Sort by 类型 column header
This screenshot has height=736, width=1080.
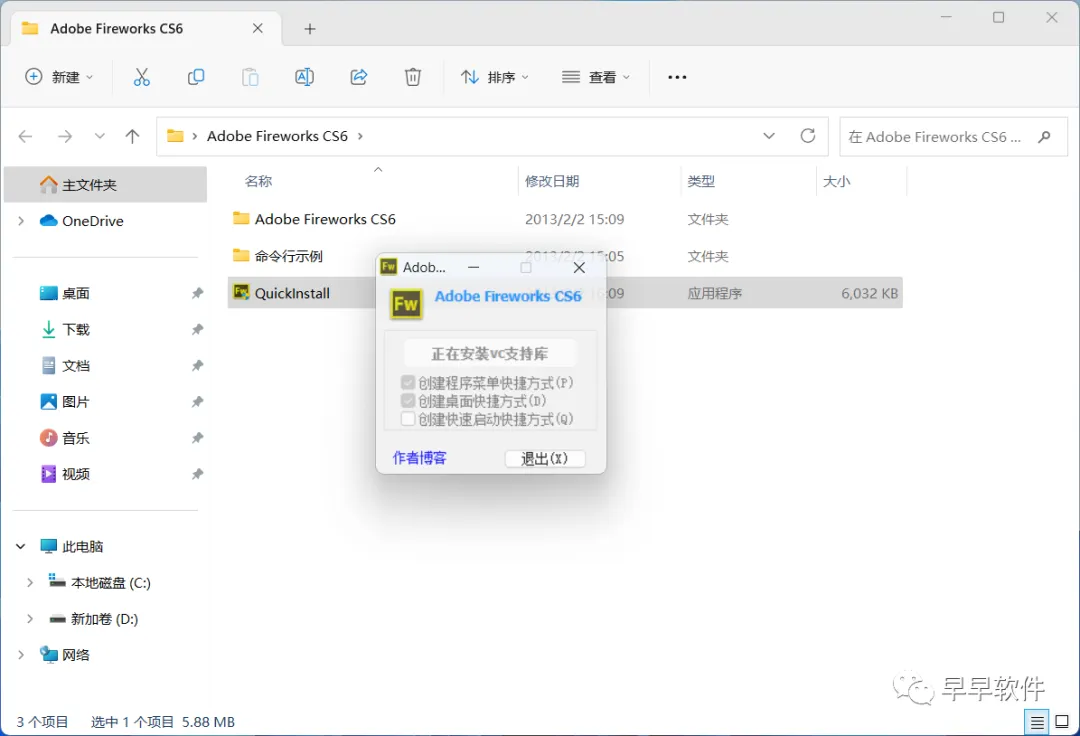coord(701,181)
